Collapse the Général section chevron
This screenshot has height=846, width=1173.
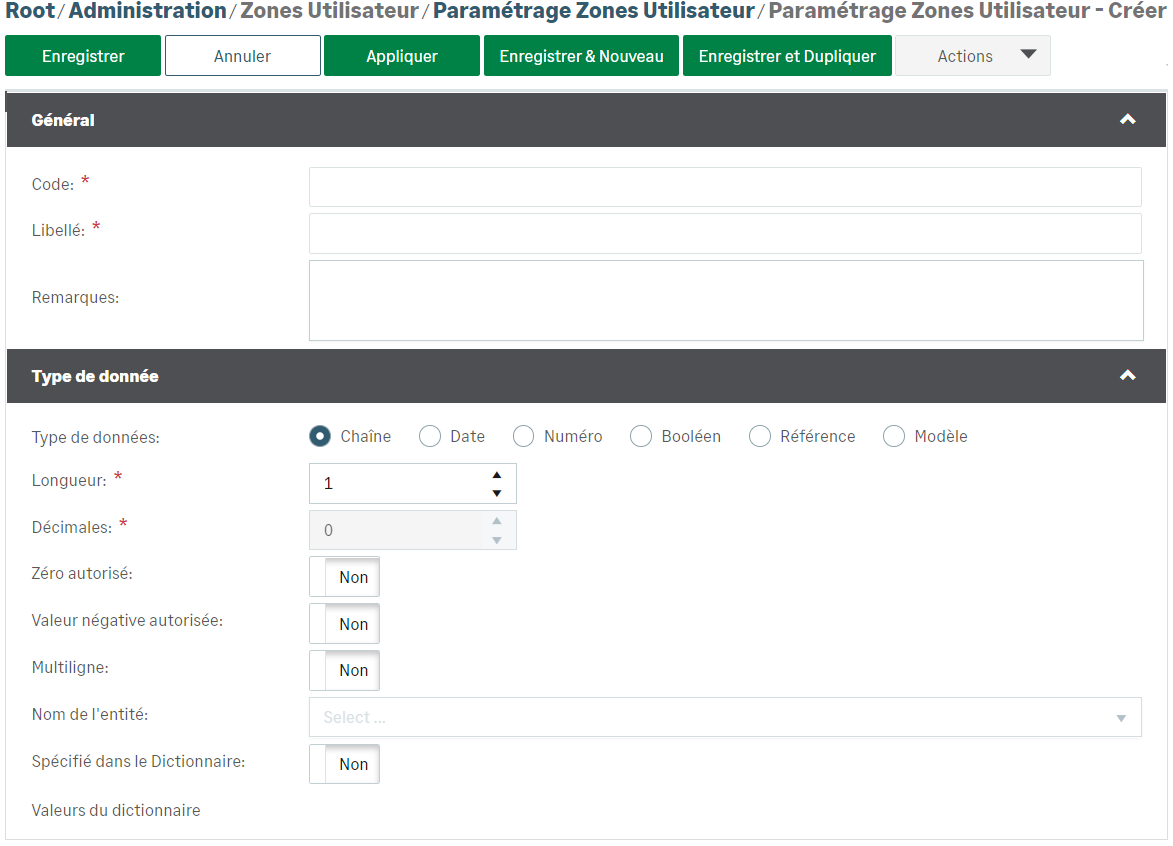(1127, 120)
